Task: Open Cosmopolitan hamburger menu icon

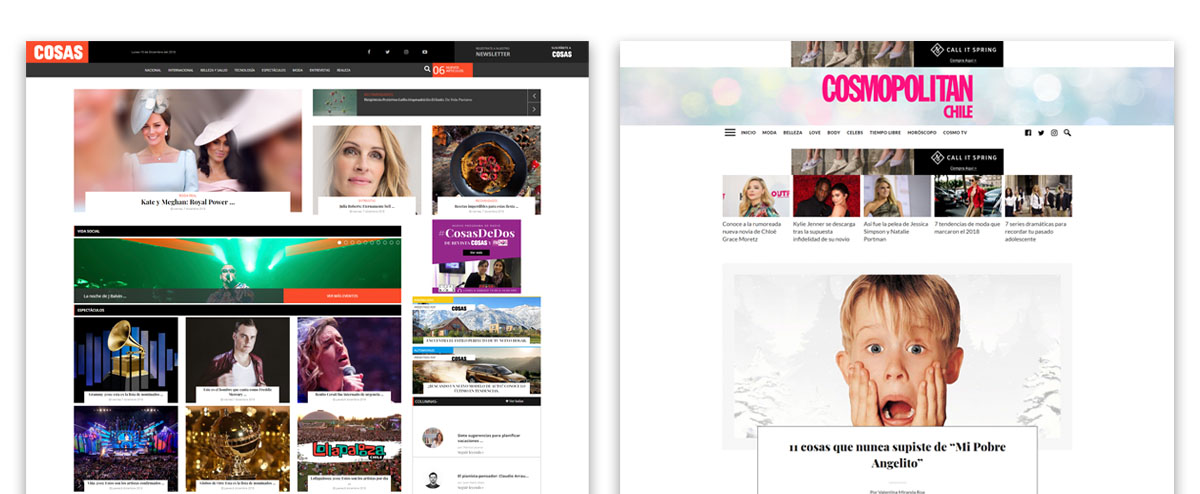Action: tap(730, 132)
